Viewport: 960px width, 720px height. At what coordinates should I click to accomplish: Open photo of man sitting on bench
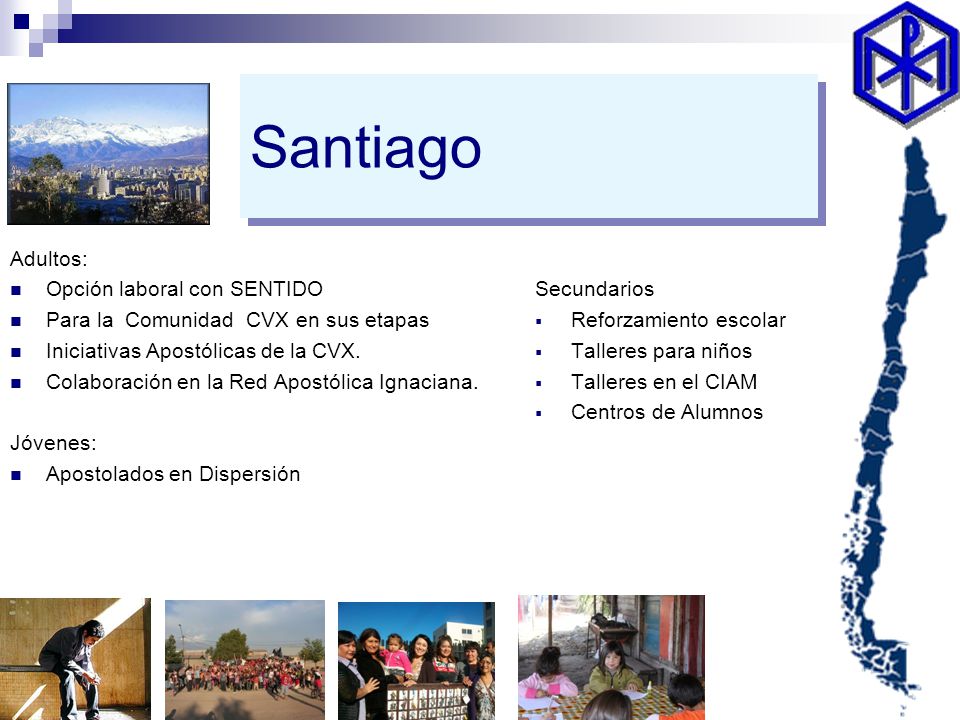pyautogui.click(x=75, y=659)
